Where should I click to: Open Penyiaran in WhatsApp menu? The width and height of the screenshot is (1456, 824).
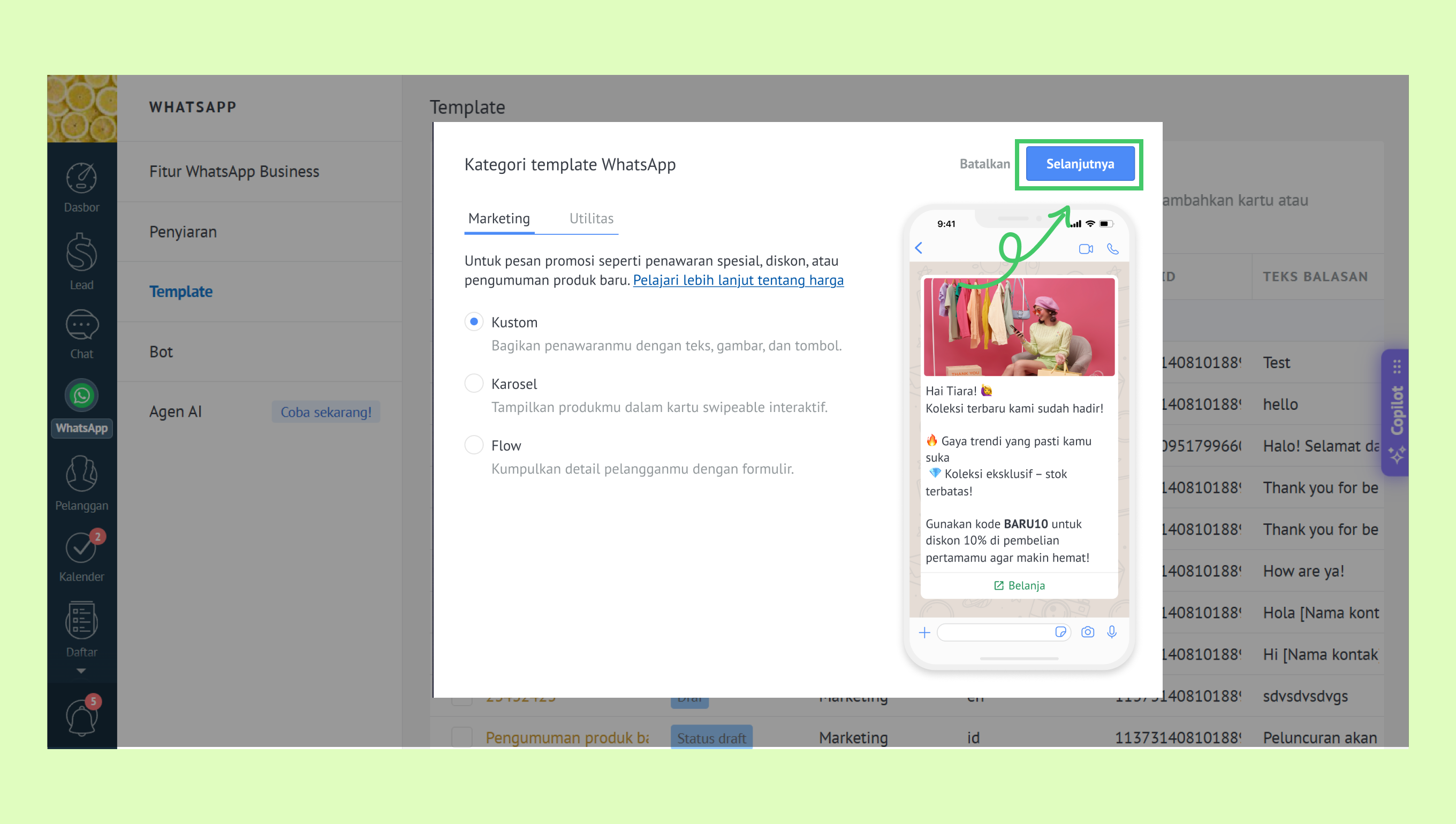coord(183,232)
